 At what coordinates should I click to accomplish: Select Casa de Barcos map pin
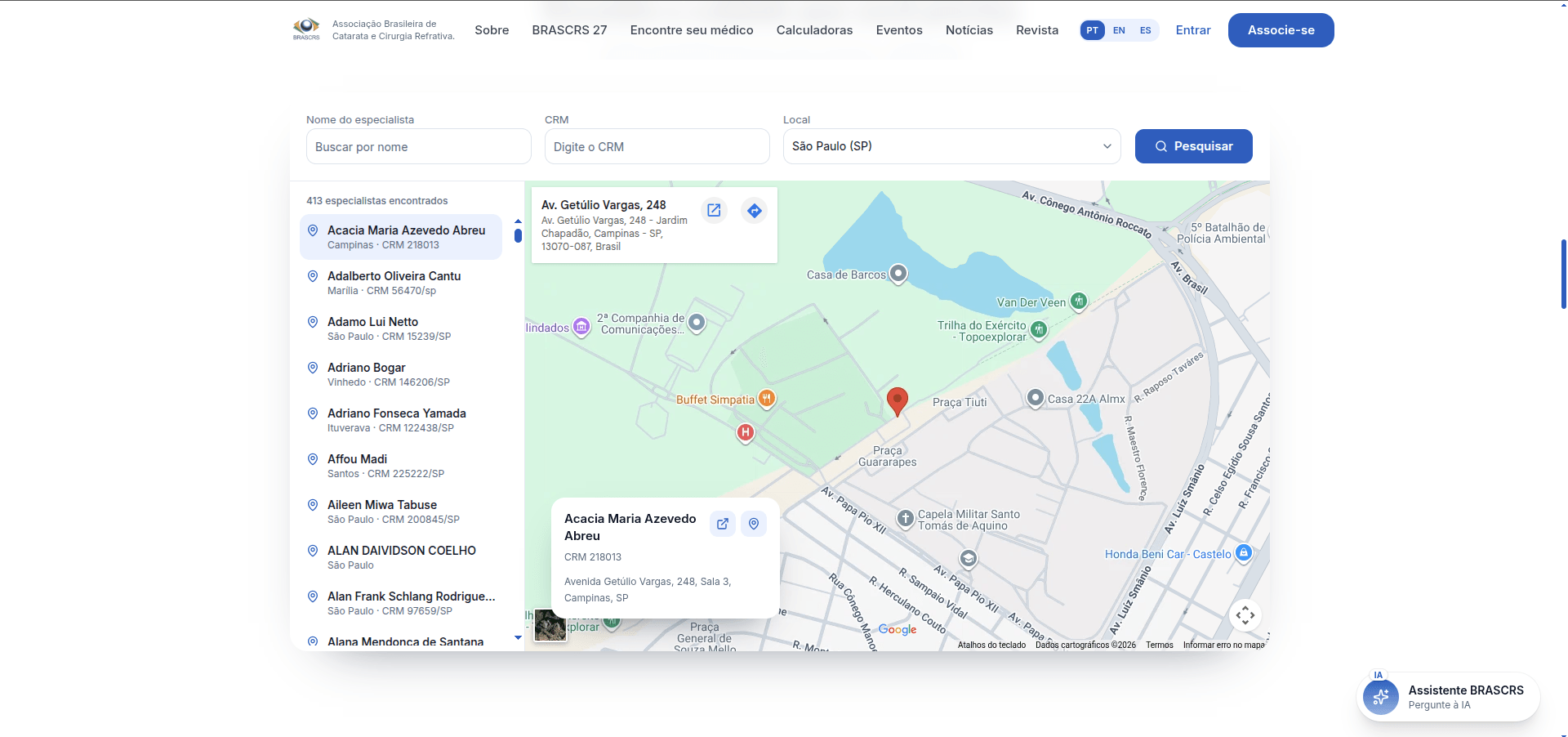pyautogui.click(x=898, y=274)
